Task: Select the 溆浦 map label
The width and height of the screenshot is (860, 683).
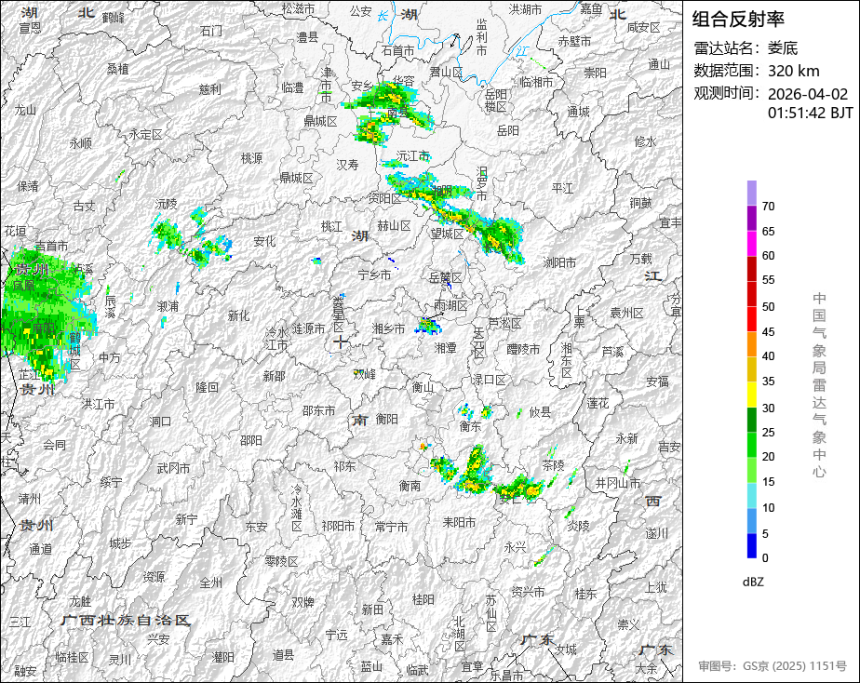Action: pyautogui.click(x=168, y=306)
